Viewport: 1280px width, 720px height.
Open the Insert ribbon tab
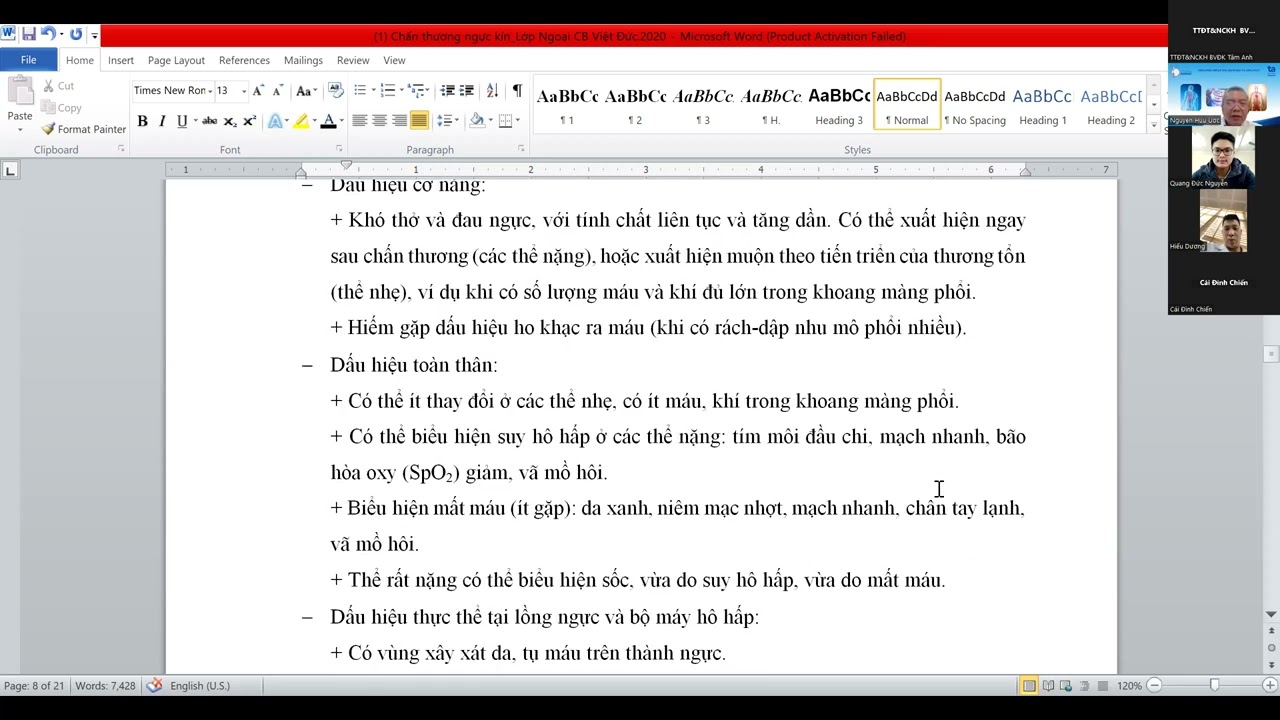coord(121,60)
